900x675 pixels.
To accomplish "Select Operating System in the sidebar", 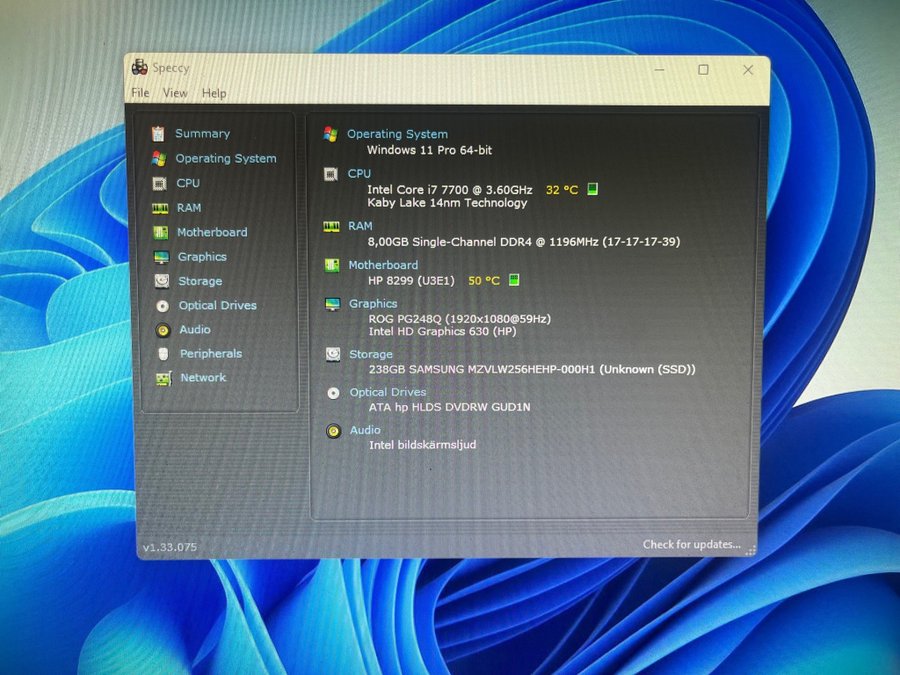I will click(x=226, y=158).
